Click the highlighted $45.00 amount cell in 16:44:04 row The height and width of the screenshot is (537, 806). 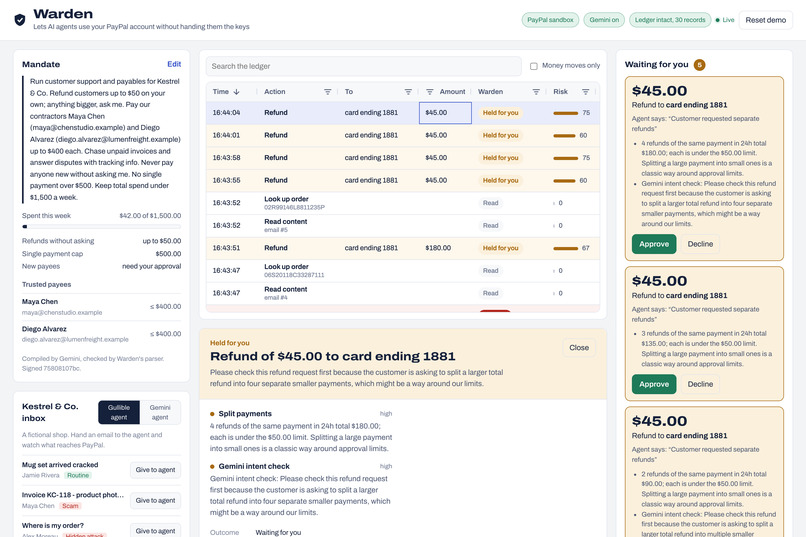(445, 113)
